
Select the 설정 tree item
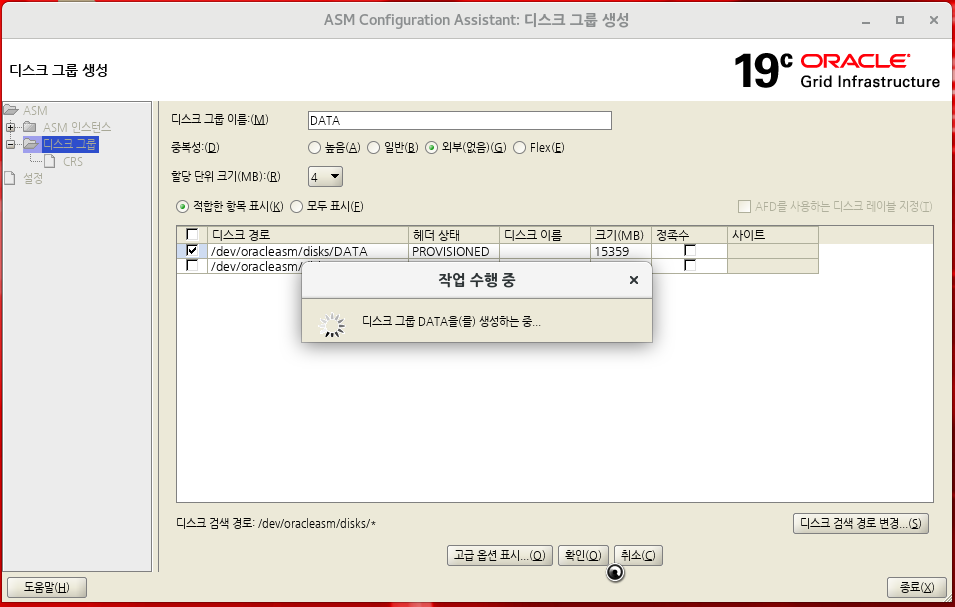(x=33, y=178)
